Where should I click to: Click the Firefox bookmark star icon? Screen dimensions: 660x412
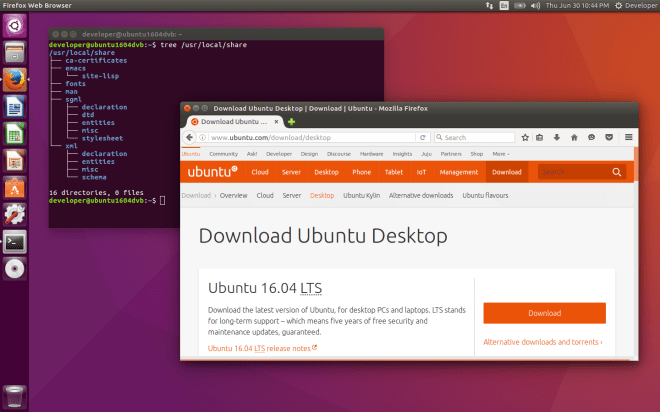(524, 137)
